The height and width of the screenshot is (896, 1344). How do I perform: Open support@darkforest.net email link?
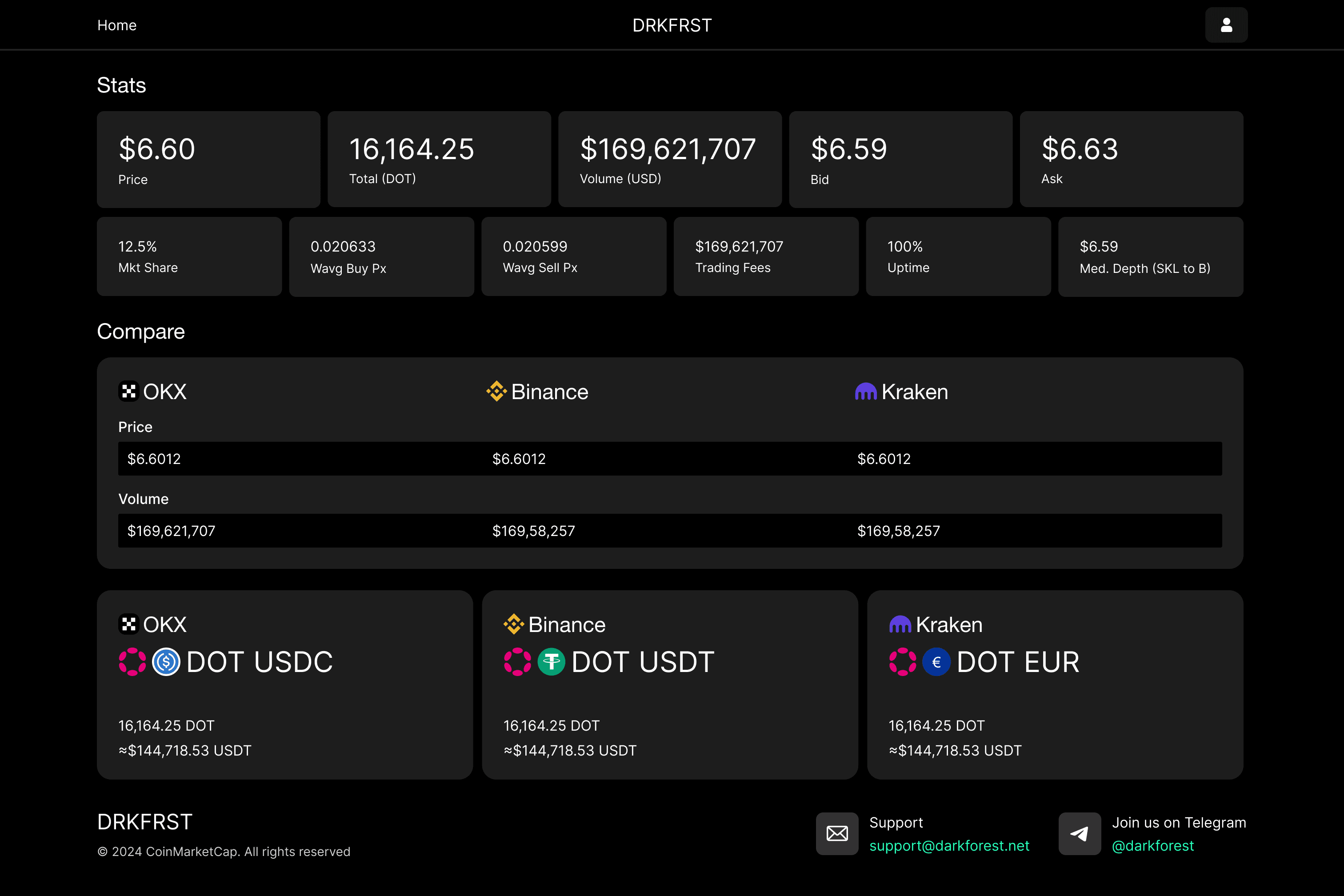pyautogui.click(x=949, y=846)
